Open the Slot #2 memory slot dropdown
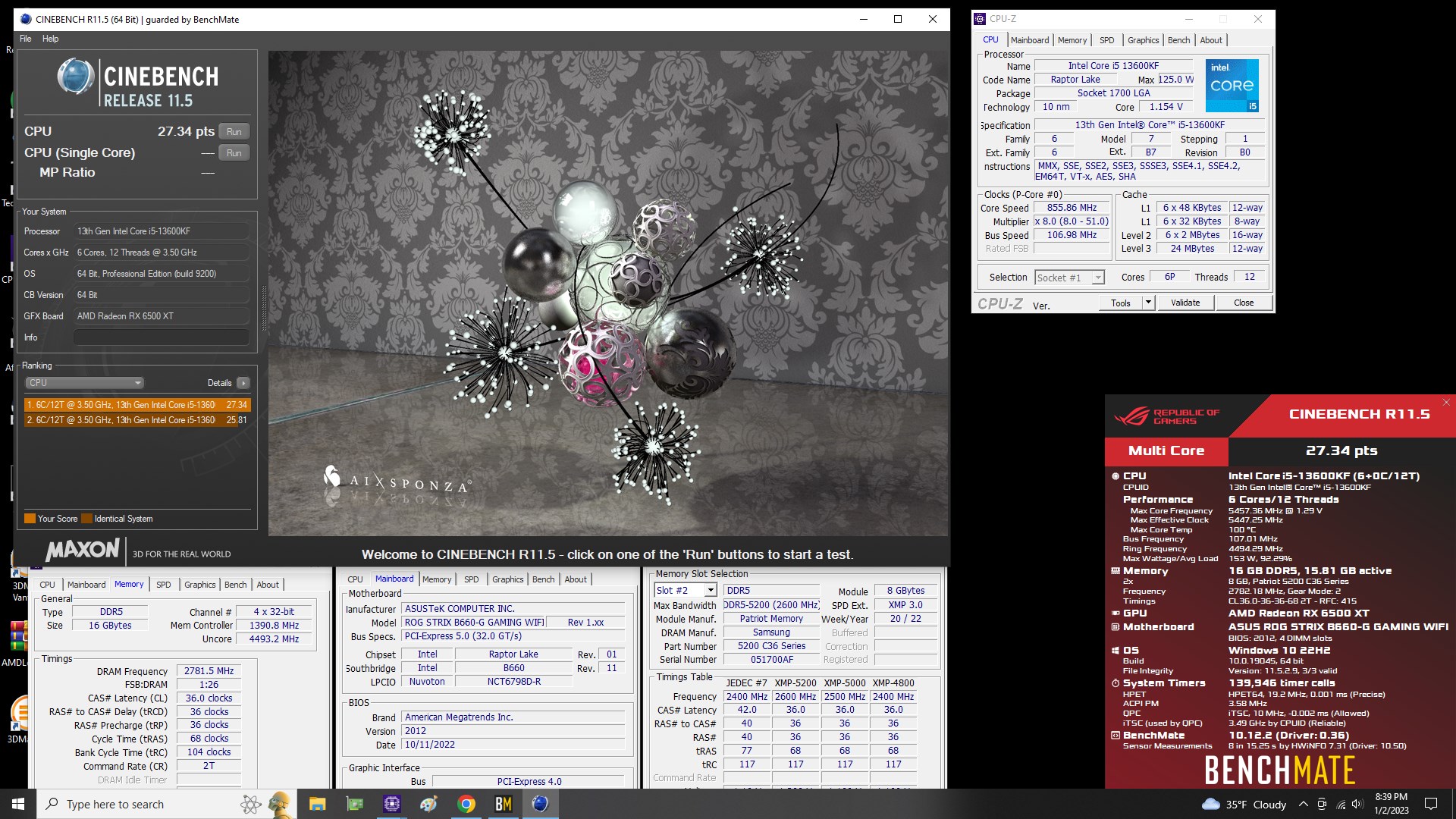The width and height of the screenshot is (1456, 819). (x=686, y=590)
